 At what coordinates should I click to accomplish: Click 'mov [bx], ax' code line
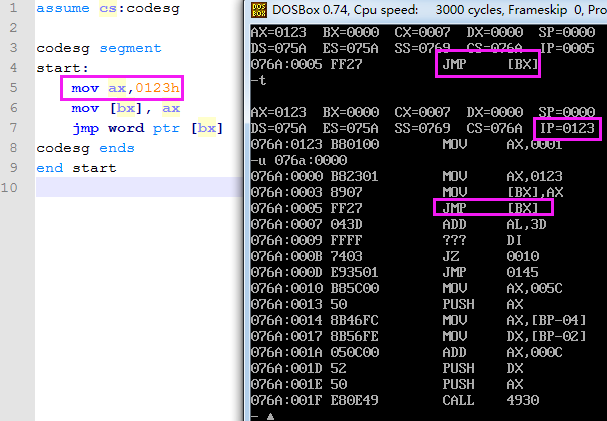tap(125, 108)
